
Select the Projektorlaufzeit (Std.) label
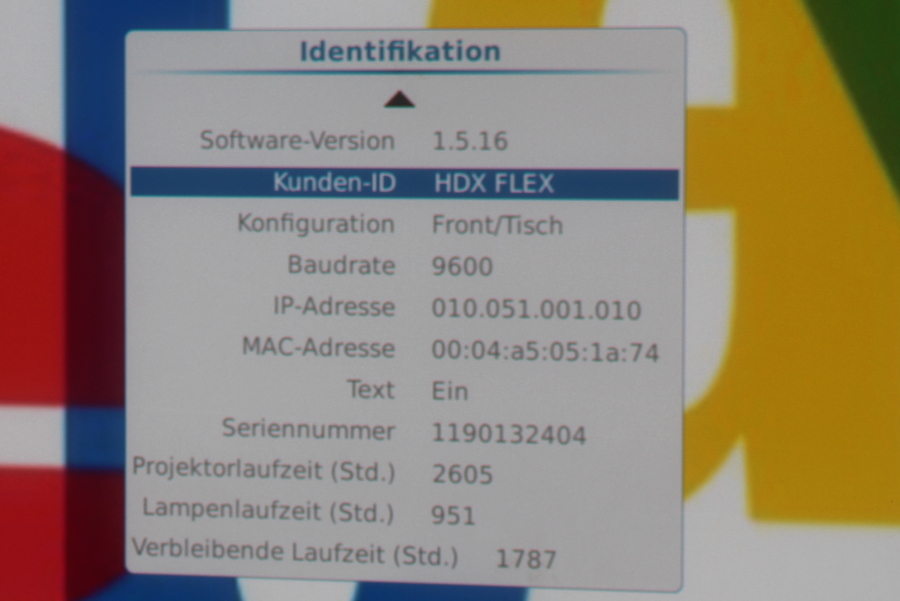(x=264, y=471)
